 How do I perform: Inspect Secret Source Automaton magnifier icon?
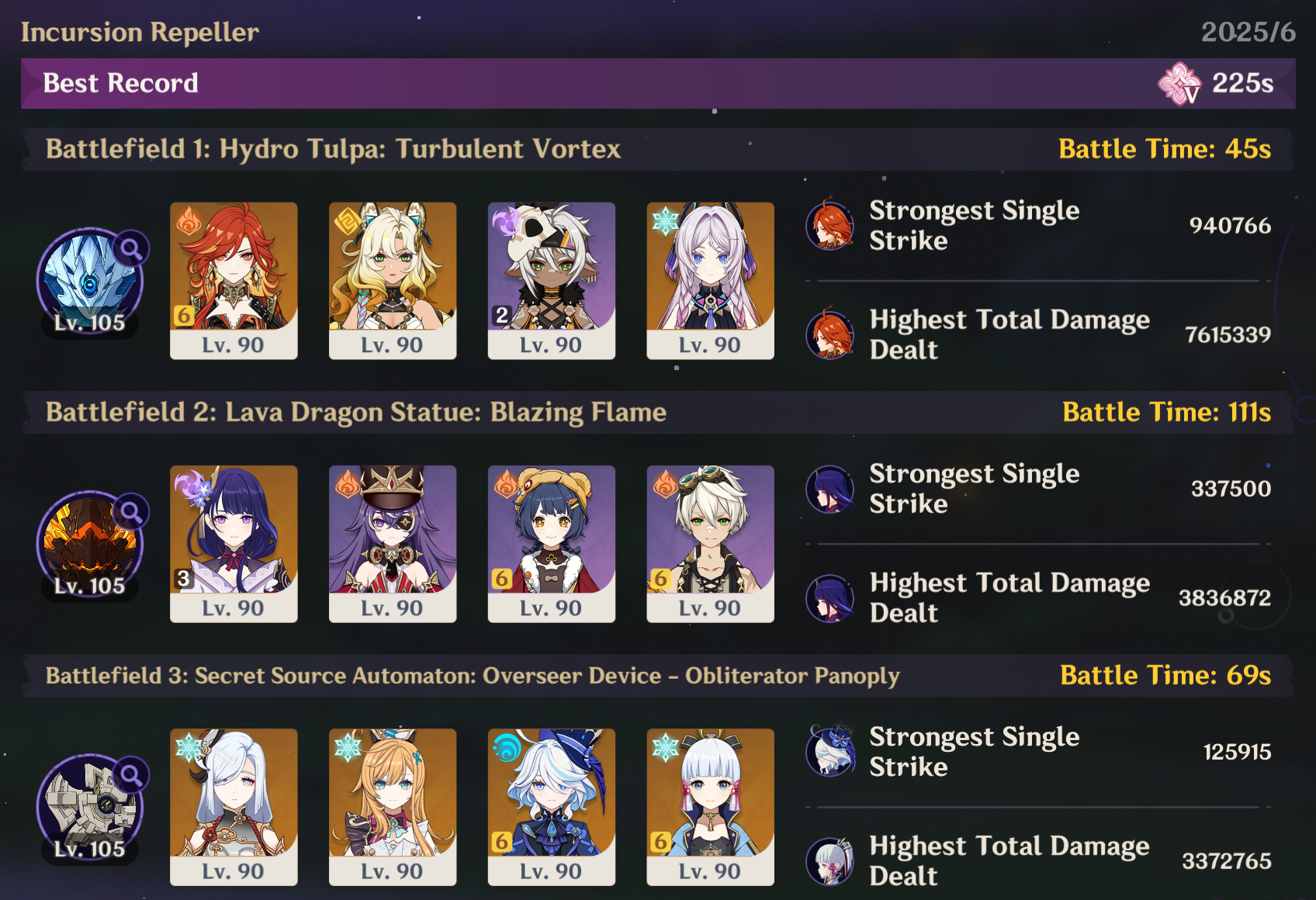[132, 775]
